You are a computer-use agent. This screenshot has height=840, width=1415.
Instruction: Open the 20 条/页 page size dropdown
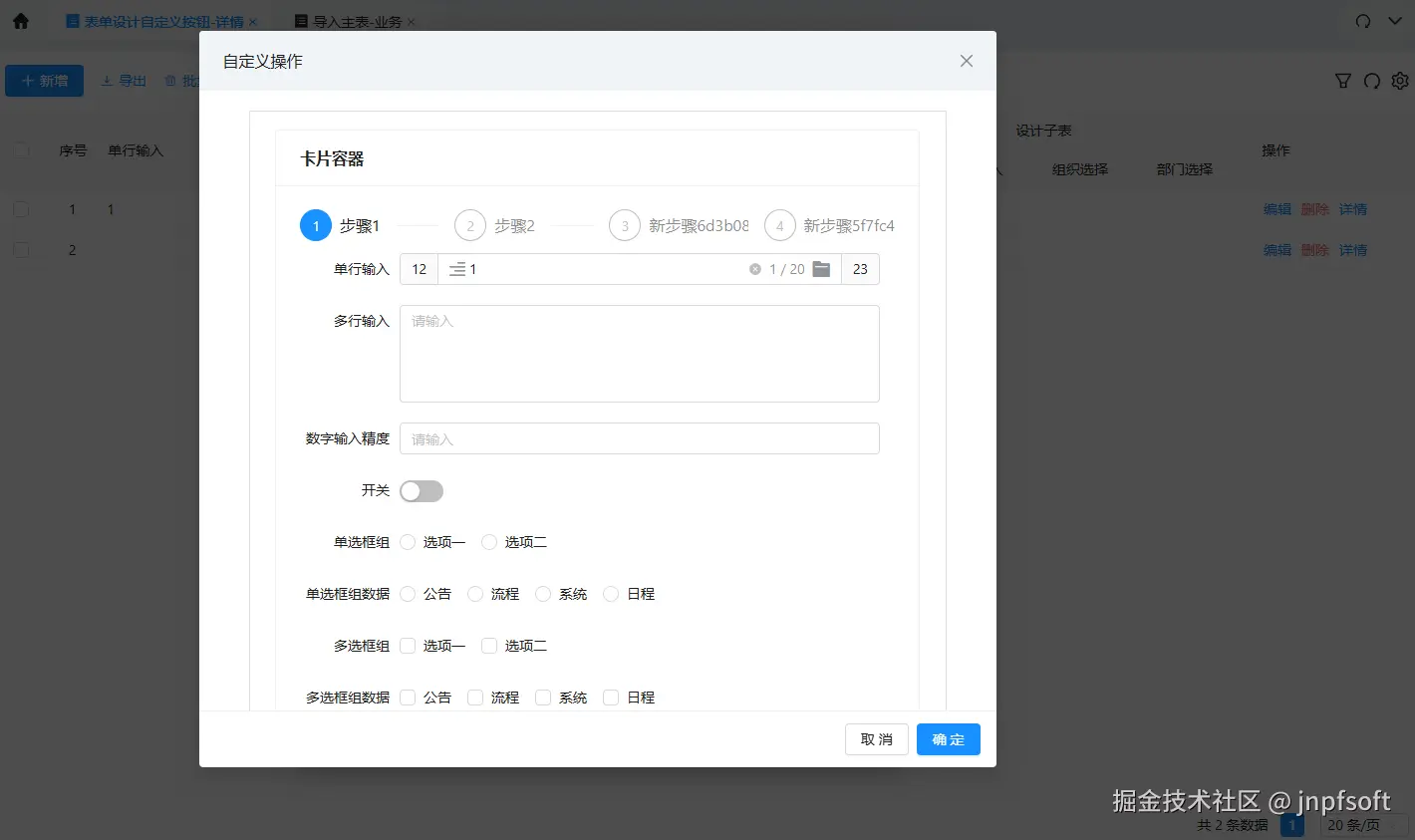tap(1364, 825)
